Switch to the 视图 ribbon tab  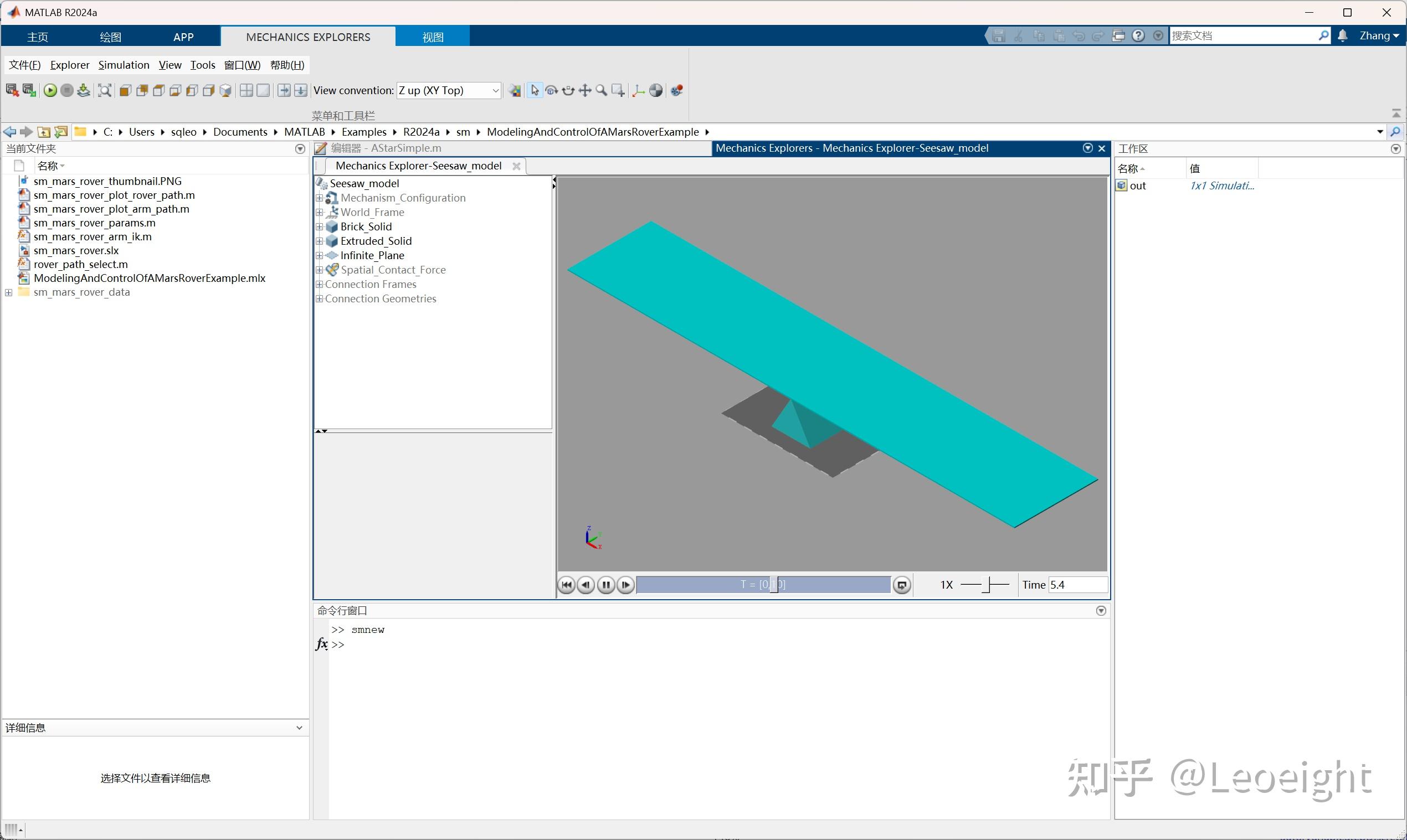[433, 37]
